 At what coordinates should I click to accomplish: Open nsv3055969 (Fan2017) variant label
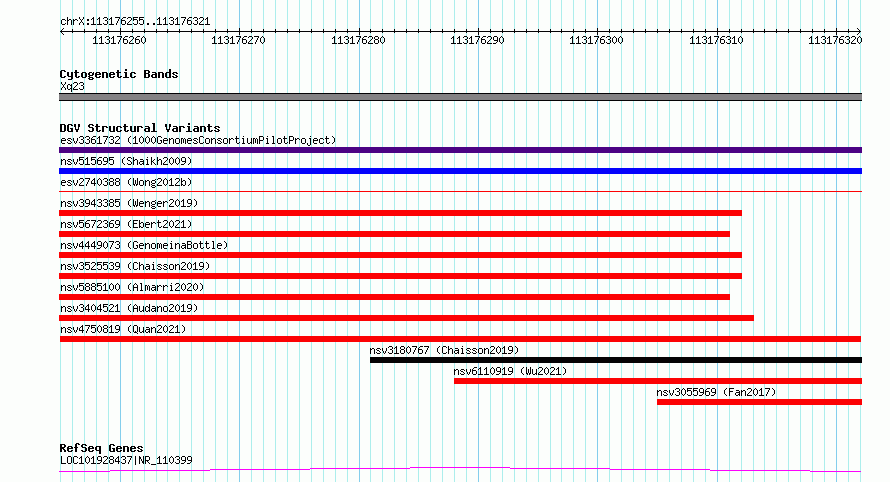click(x=716, y=392)
